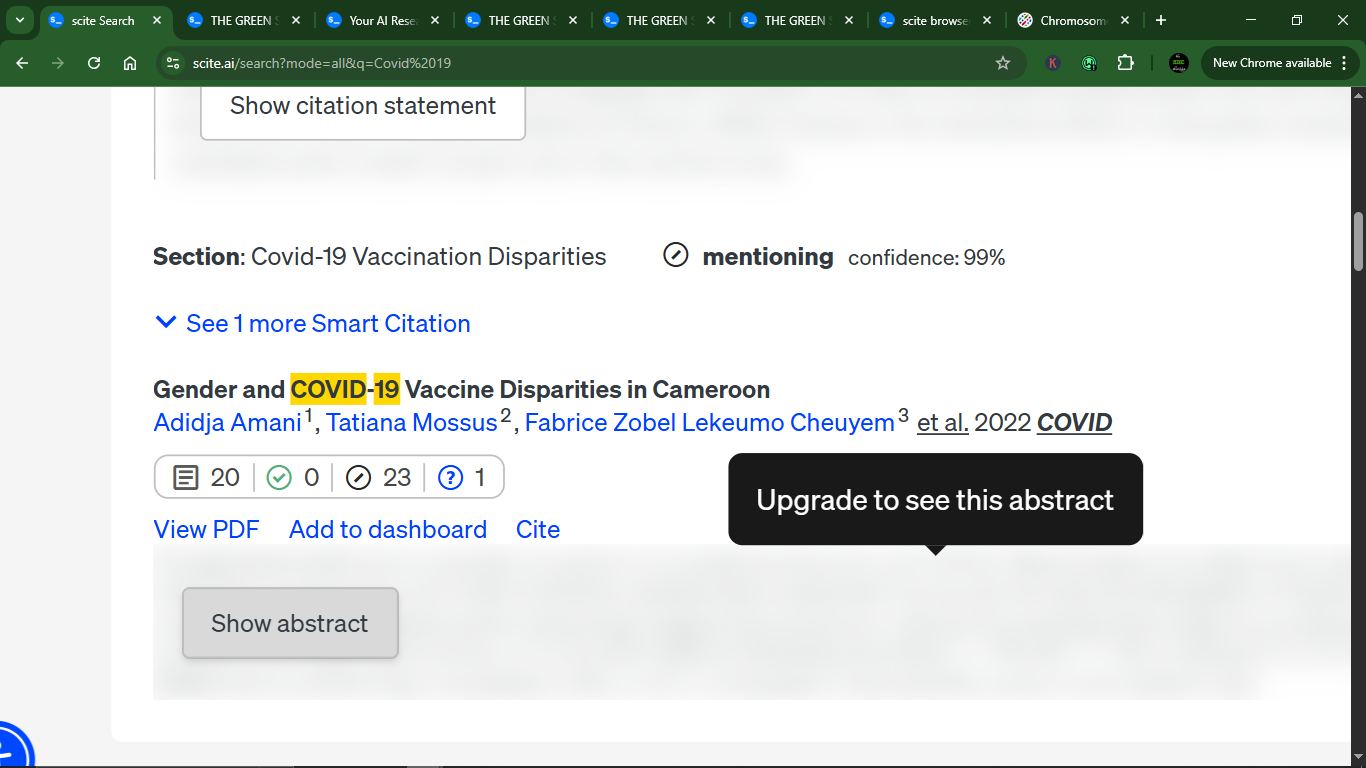This screenshot has width=1366, height=768.
Task: Switch to the Your AI Research tab
Action: pos(382,20)
